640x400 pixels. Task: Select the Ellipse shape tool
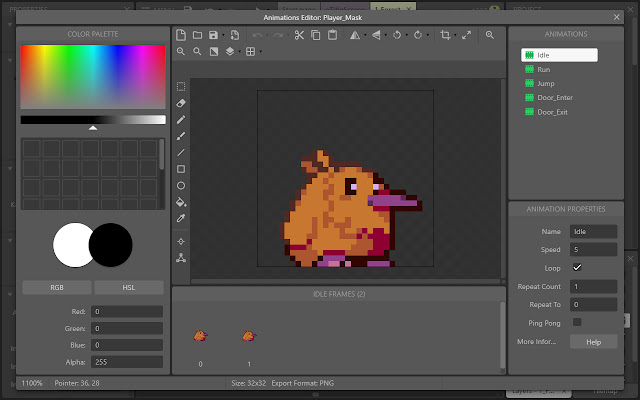[181, 186]
